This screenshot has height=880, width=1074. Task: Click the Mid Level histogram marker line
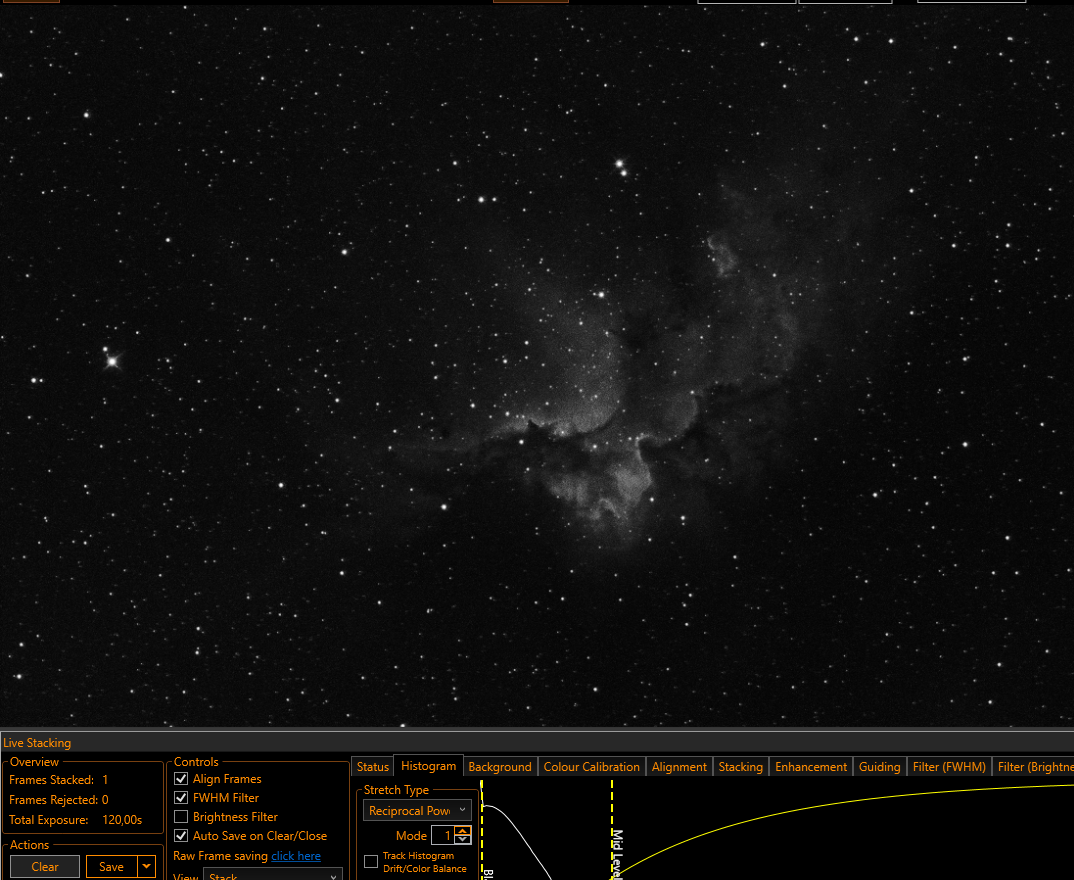(612, 829)
